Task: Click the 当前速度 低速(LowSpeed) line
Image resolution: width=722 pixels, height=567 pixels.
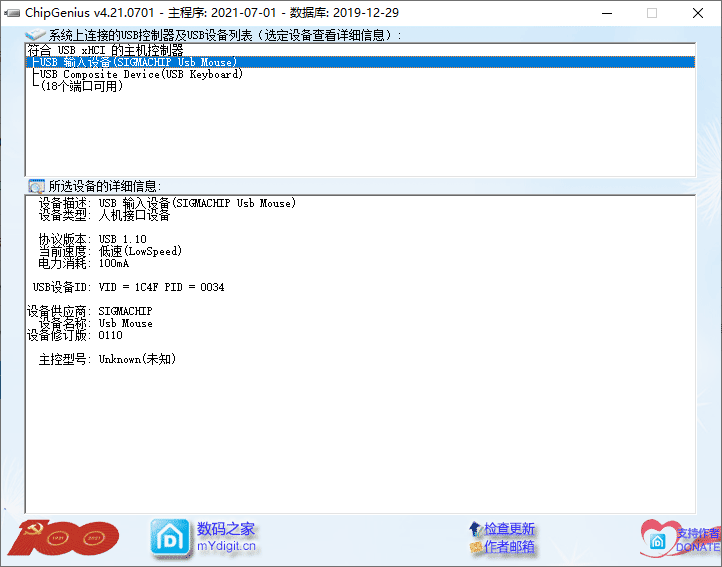Action: tap(111, 251)
